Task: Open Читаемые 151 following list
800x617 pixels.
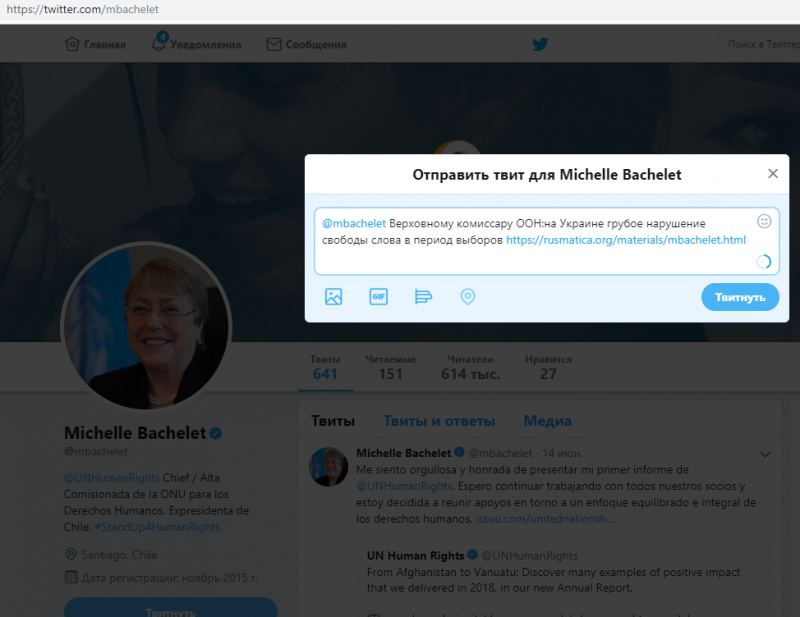Action: click(391, 367)
